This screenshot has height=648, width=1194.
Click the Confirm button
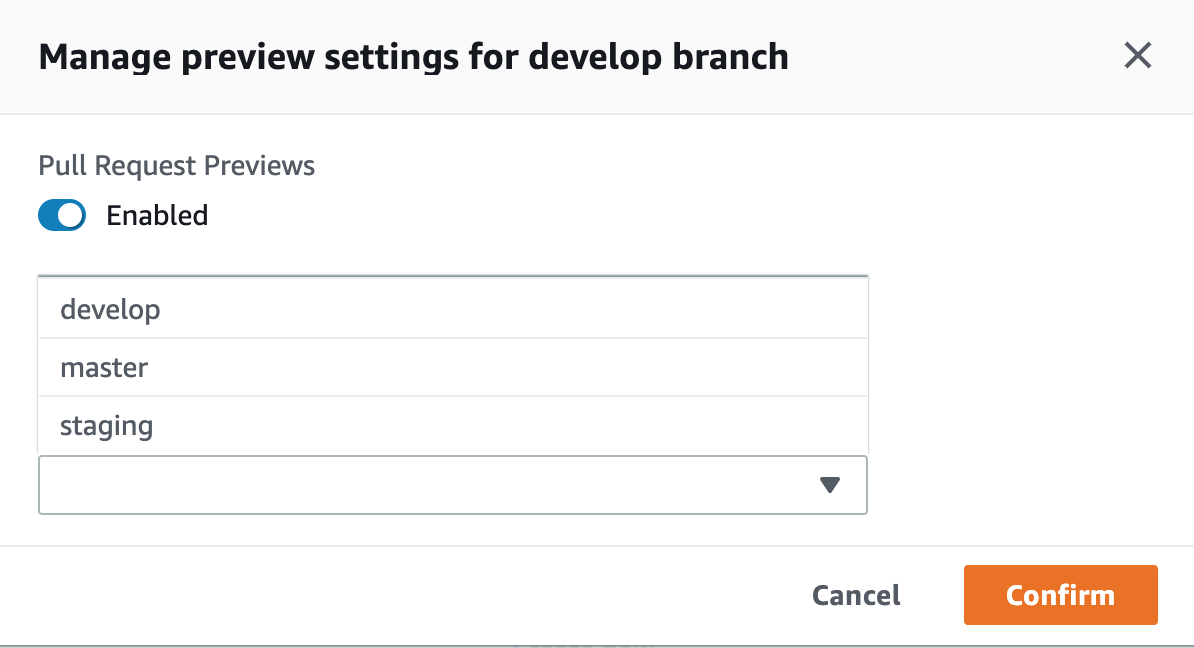[x=1060, y=595]
